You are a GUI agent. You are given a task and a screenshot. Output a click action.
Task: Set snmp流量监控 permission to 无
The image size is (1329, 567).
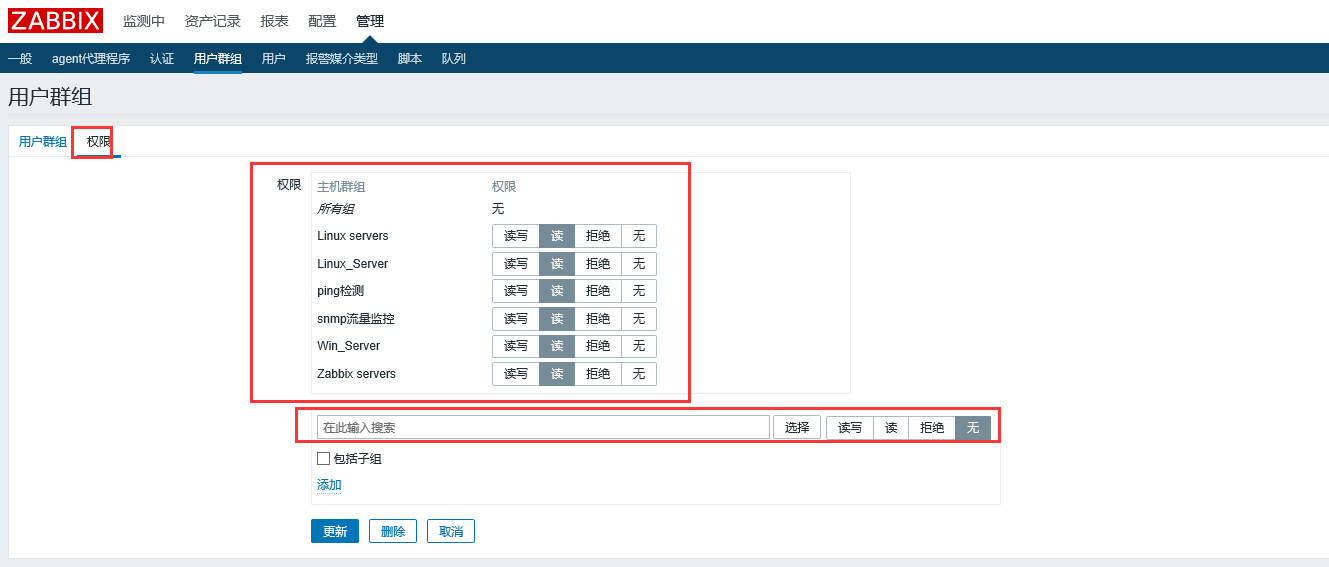(x=639, y=319)
